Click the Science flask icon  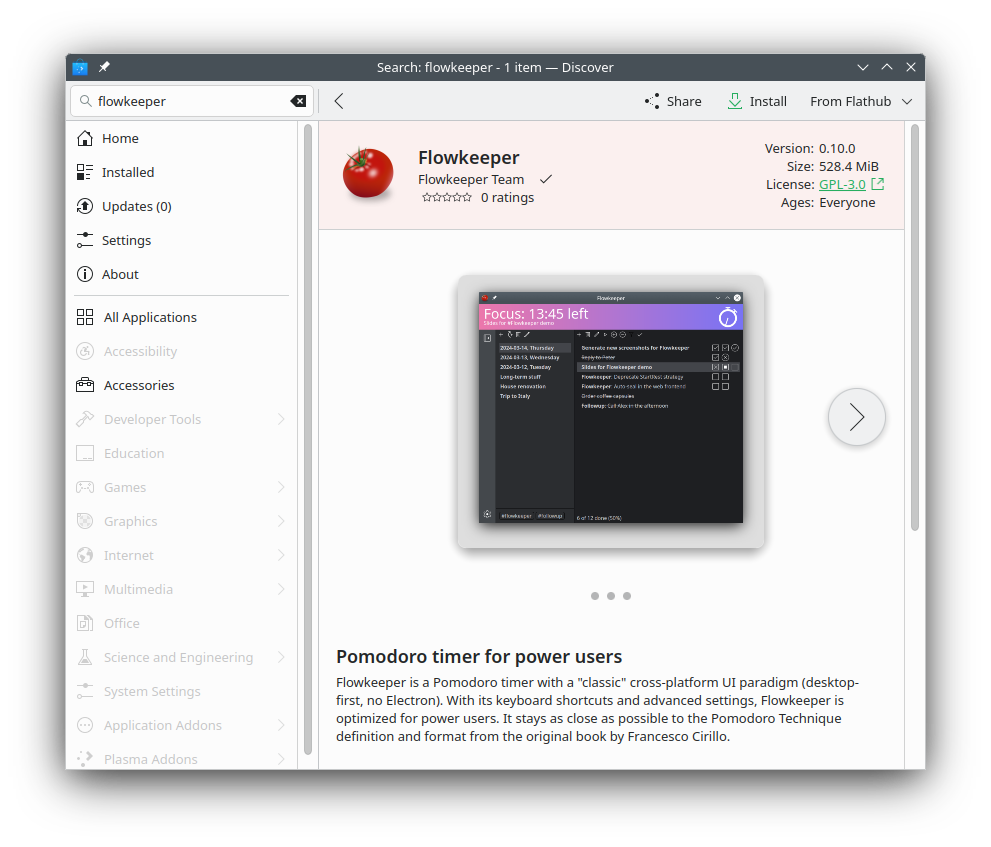coord(85,657)
